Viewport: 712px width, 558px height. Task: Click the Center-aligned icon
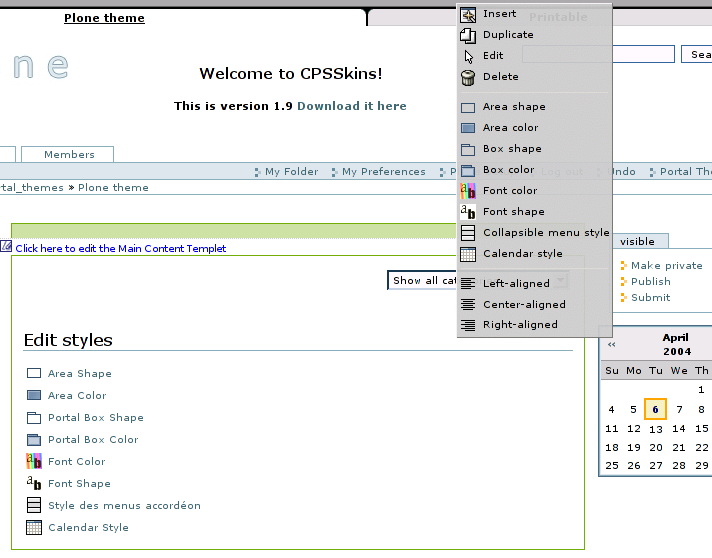(468, 304)
